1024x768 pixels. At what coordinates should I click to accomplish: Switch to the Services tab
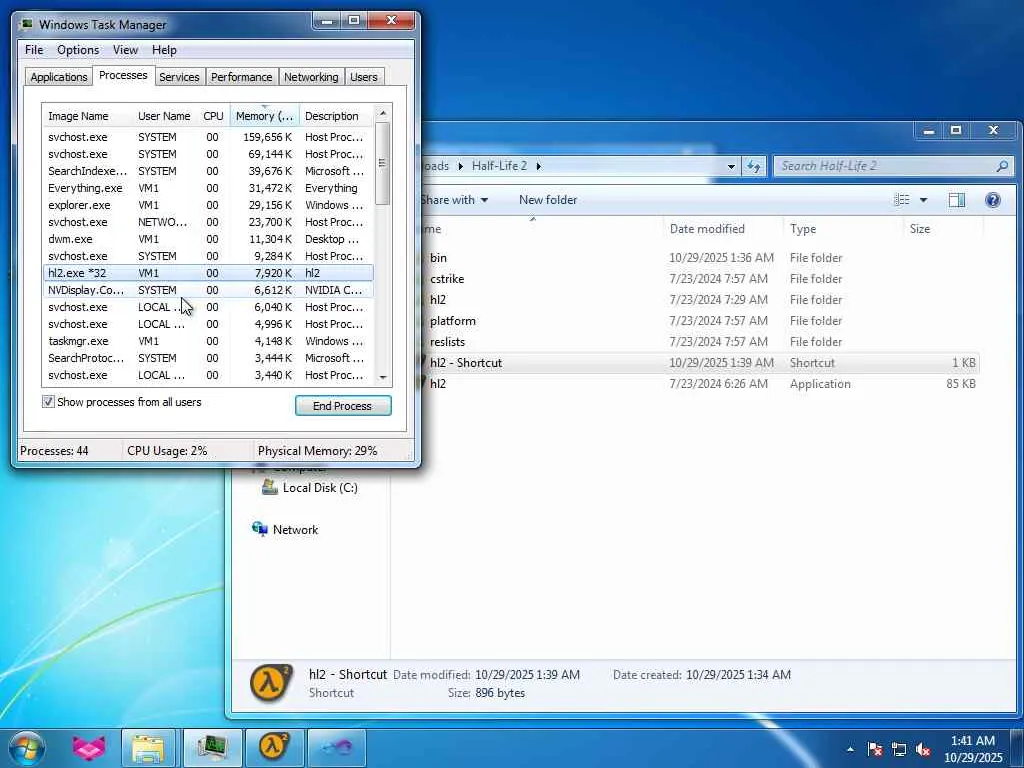(x=179, y=76)
